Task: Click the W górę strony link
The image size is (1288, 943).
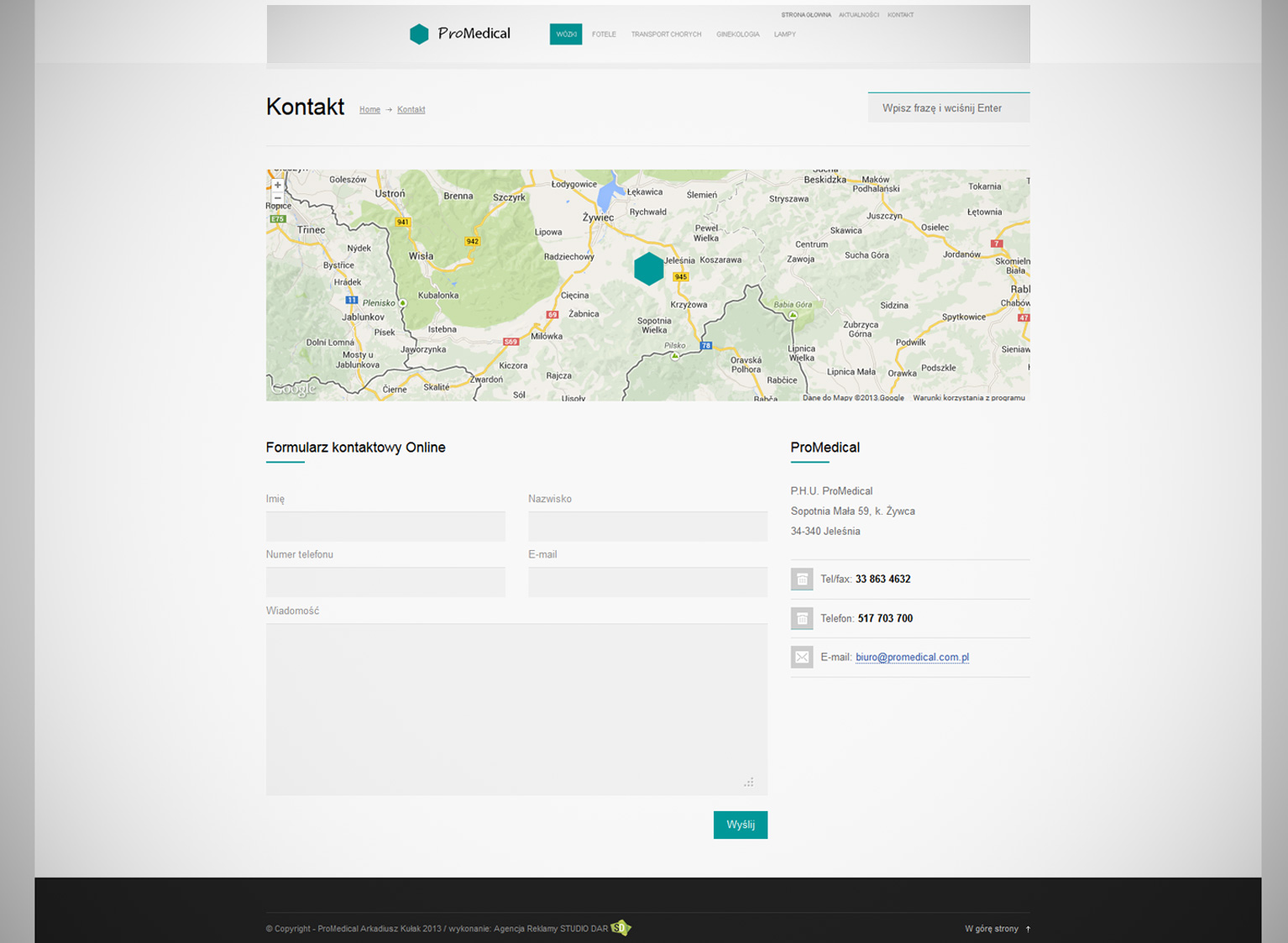Action: click(997, 929)
